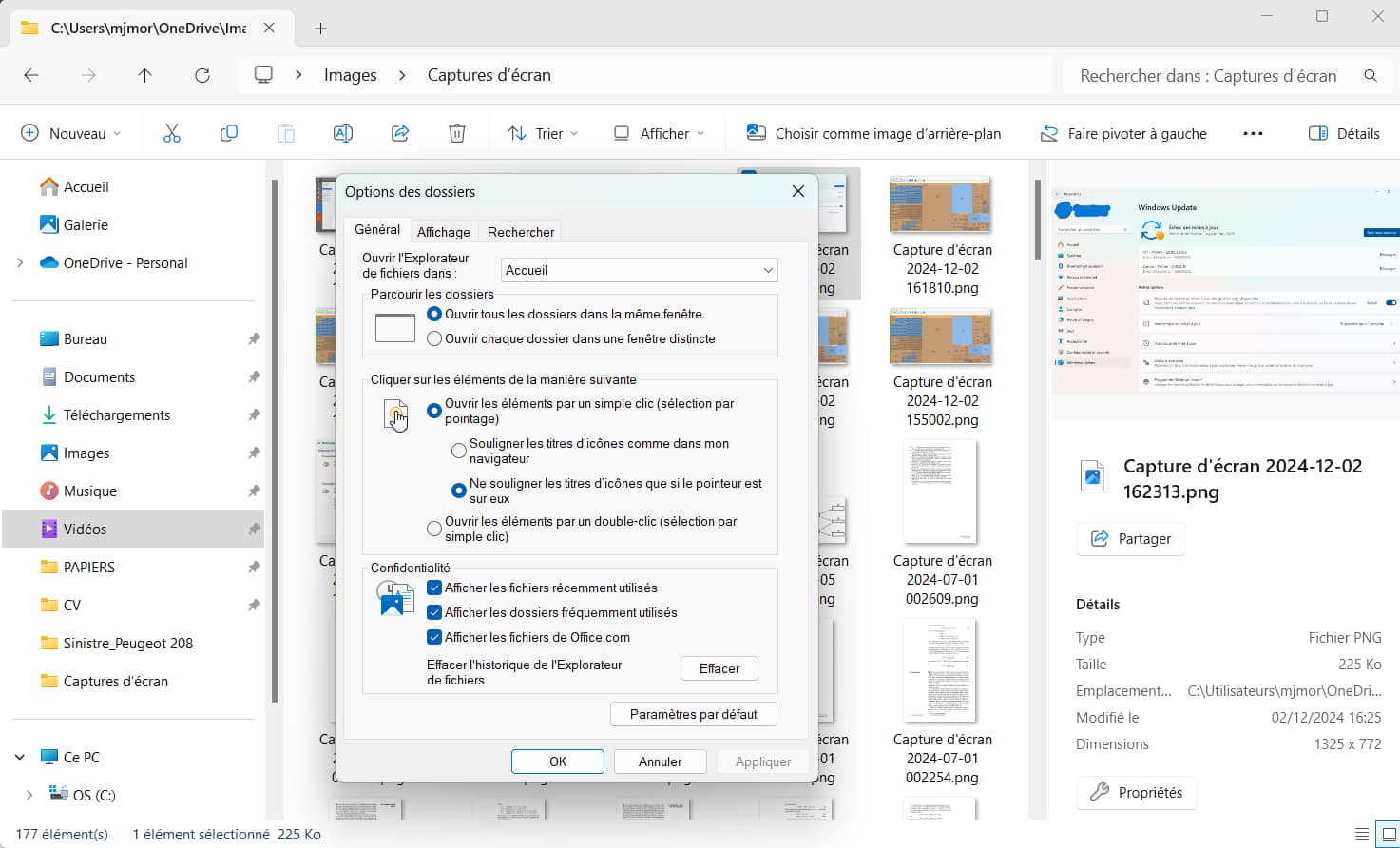This screenshot has height=848, width=1400.
Task: Click the Rechercher dans Captures d'écran field
Action: (1208, 76)
